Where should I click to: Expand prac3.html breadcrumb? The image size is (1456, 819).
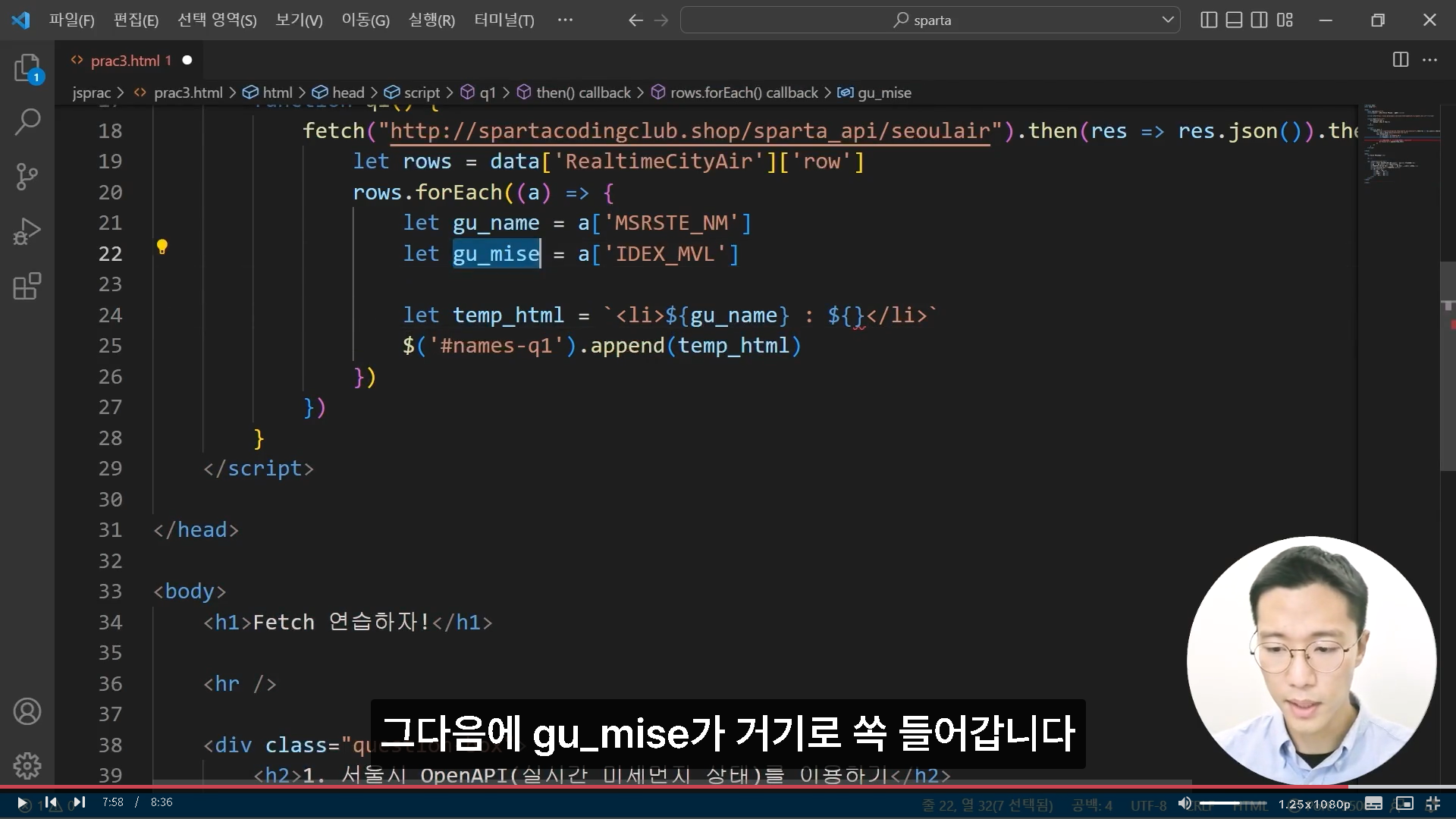(x=179, y=93)
